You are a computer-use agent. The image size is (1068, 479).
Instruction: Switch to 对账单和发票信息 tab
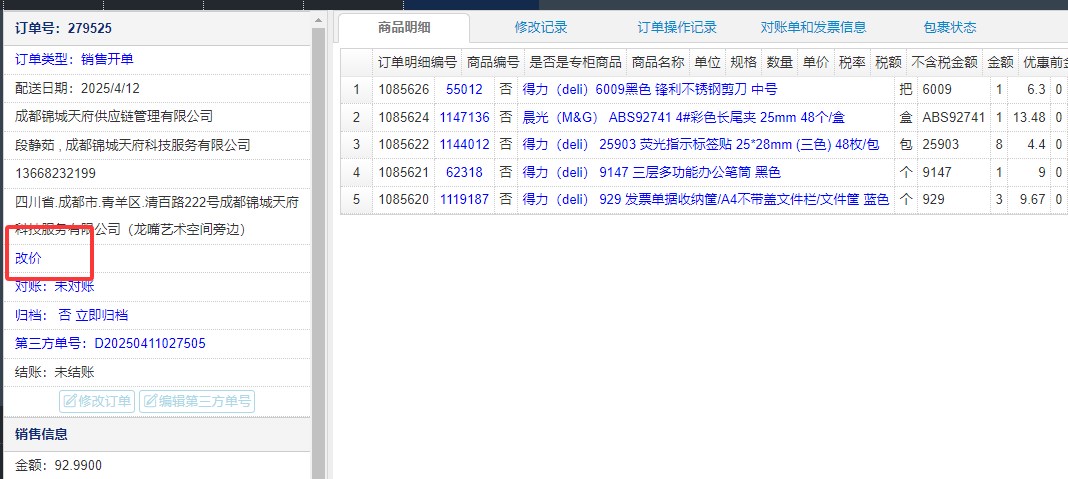(813, 27)
